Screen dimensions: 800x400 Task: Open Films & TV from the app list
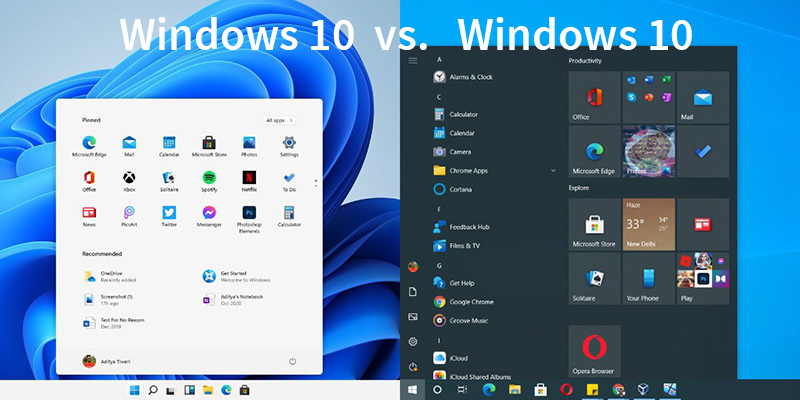coord(457,245)
